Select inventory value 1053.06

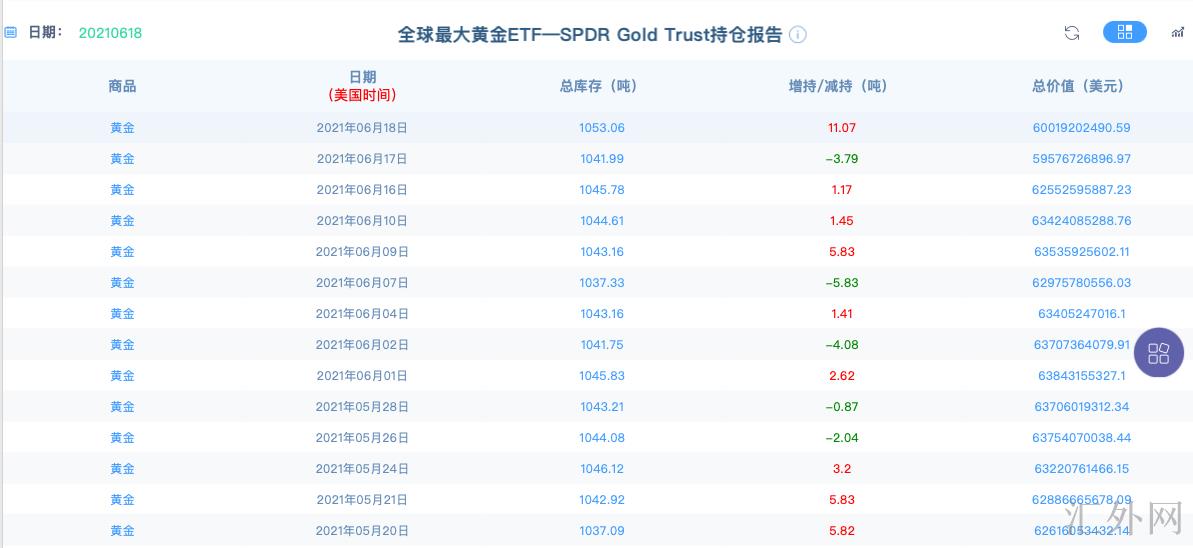[602, 128]
